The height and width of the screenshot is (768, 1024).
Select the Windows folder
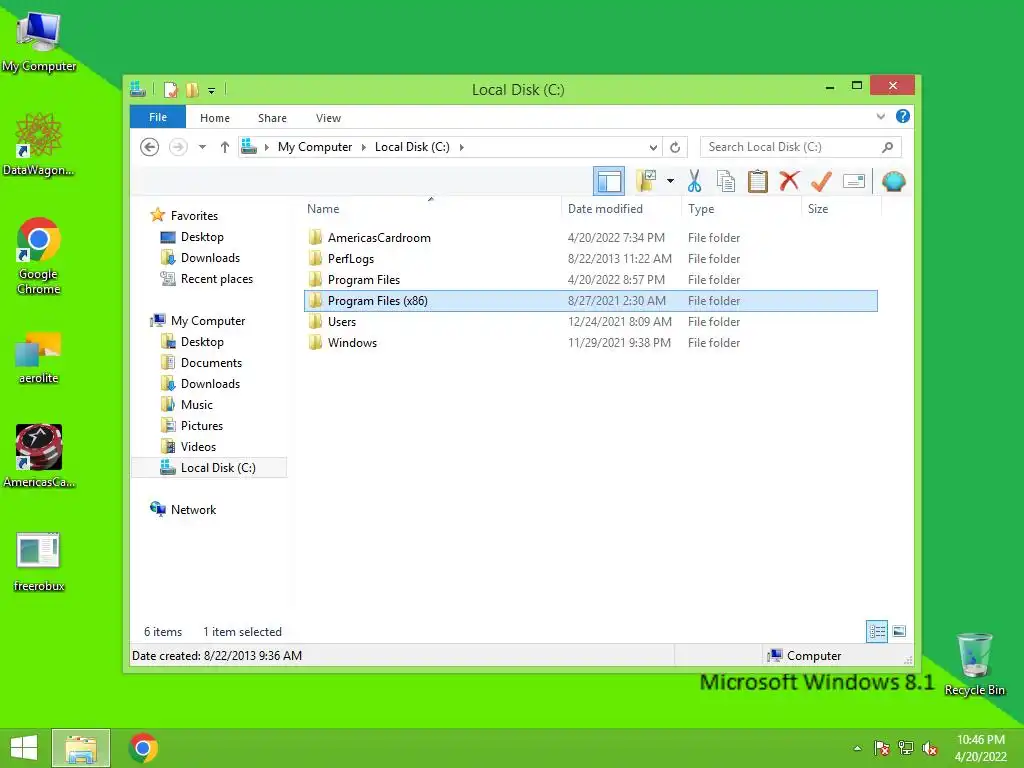pos(590,342)
